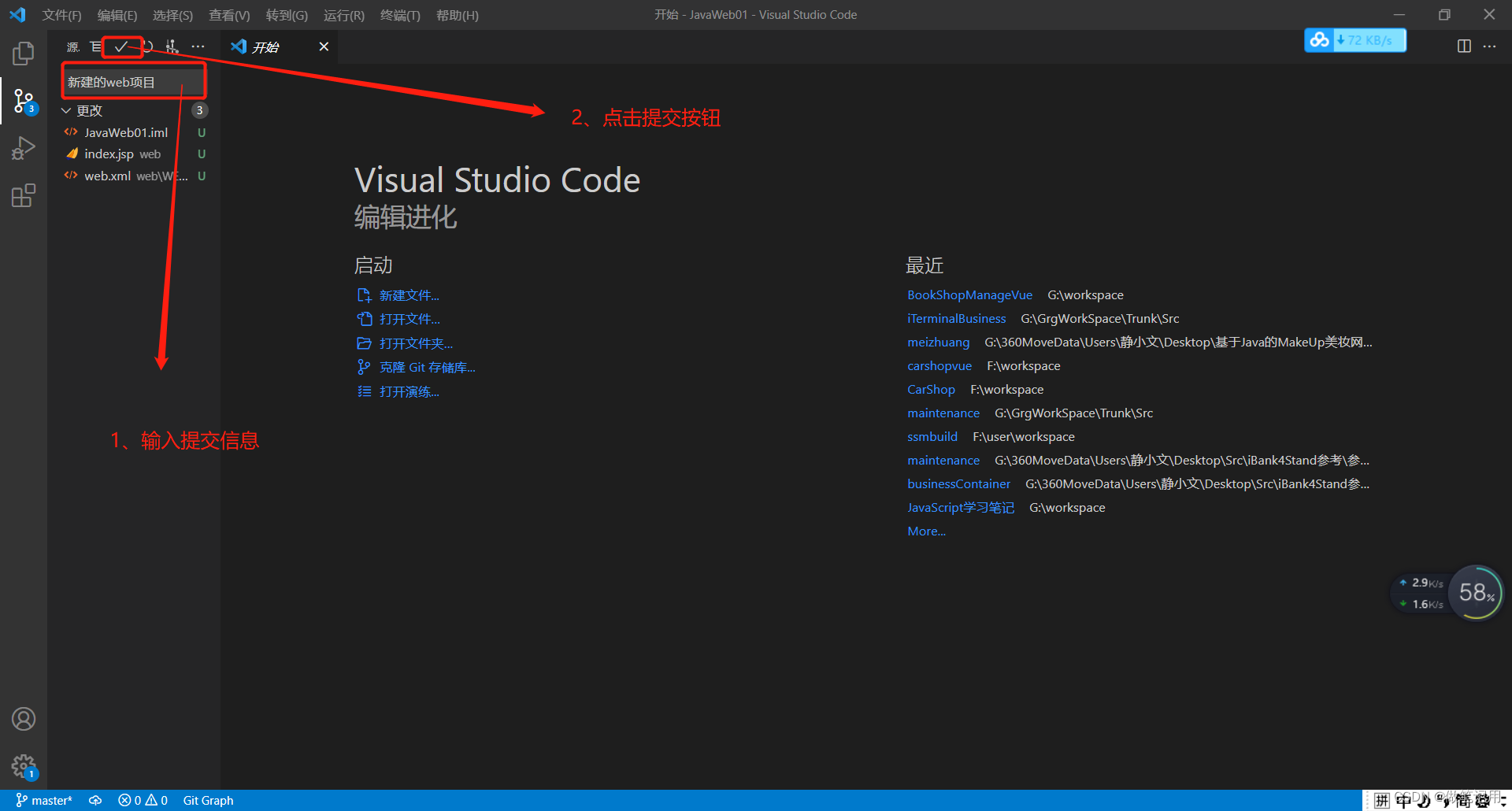Focus the commit message input field
Screen dimensions: 1512x811
tap(133, 82)
